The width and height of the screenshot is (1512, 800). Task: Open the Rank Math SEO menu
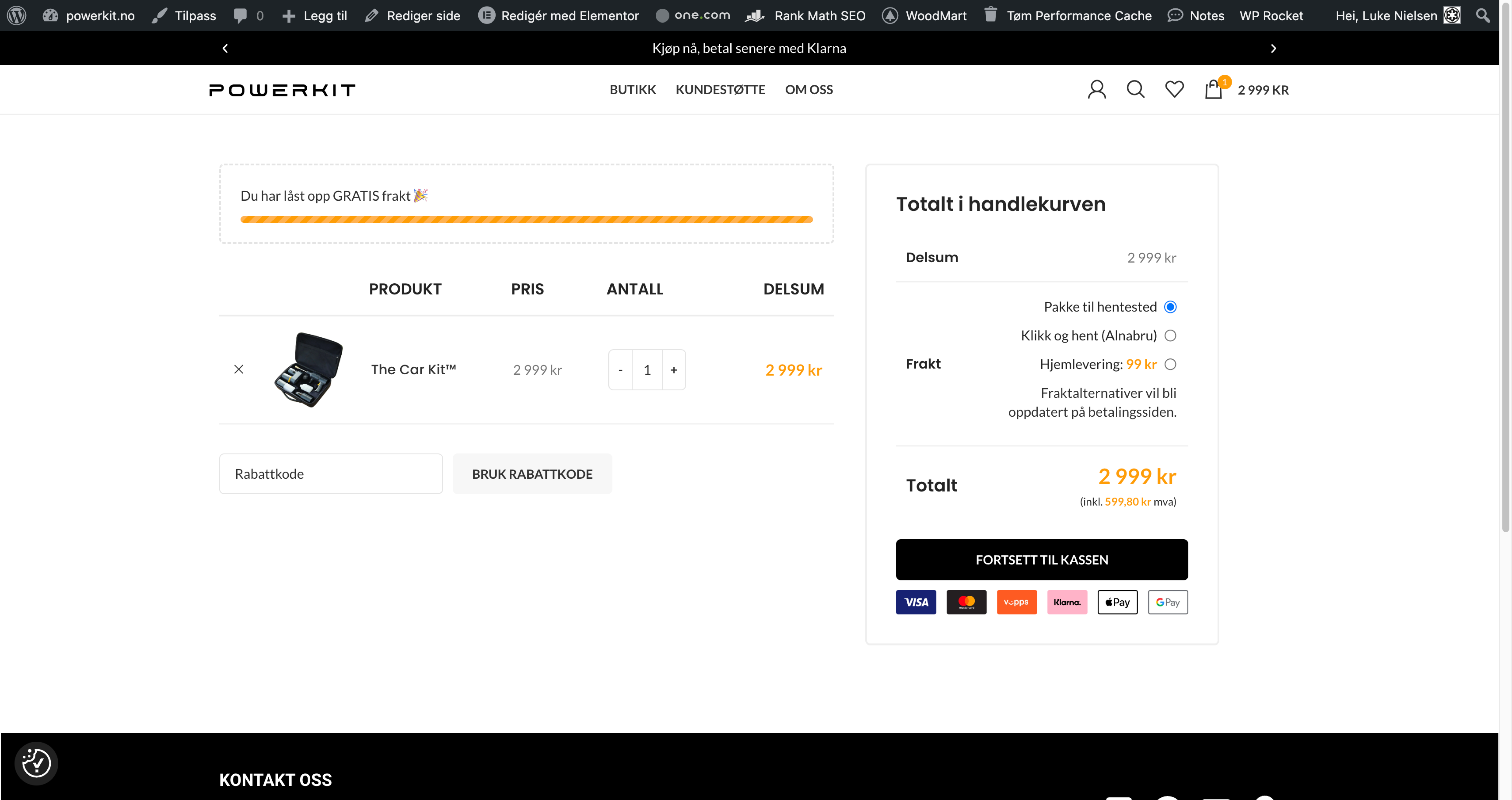(805, 16)
